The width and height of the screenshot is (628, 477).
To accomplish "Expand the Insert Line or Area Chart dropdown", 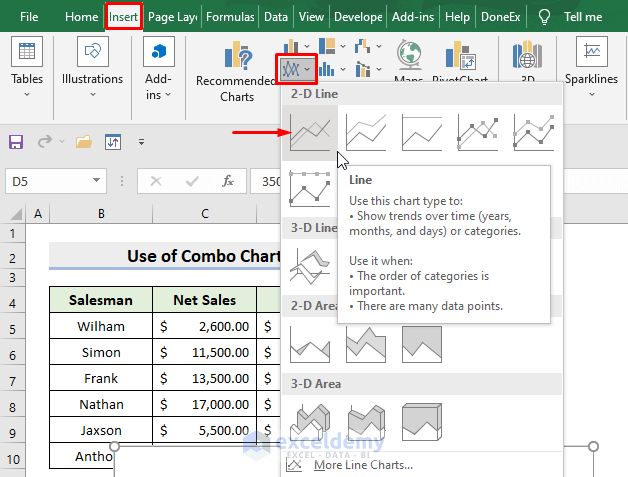I will point(307,69).
